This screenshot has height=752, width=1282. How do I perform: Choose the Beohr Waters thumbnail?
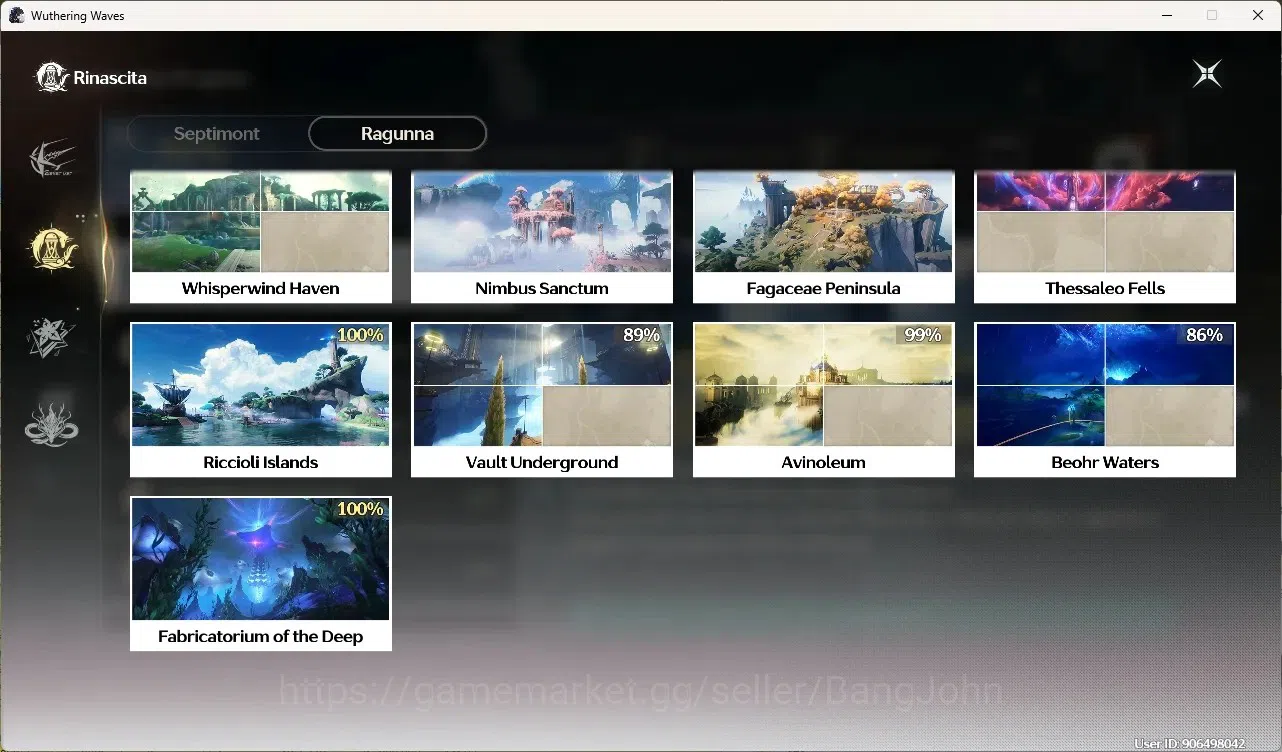[x=1105, y=400]
